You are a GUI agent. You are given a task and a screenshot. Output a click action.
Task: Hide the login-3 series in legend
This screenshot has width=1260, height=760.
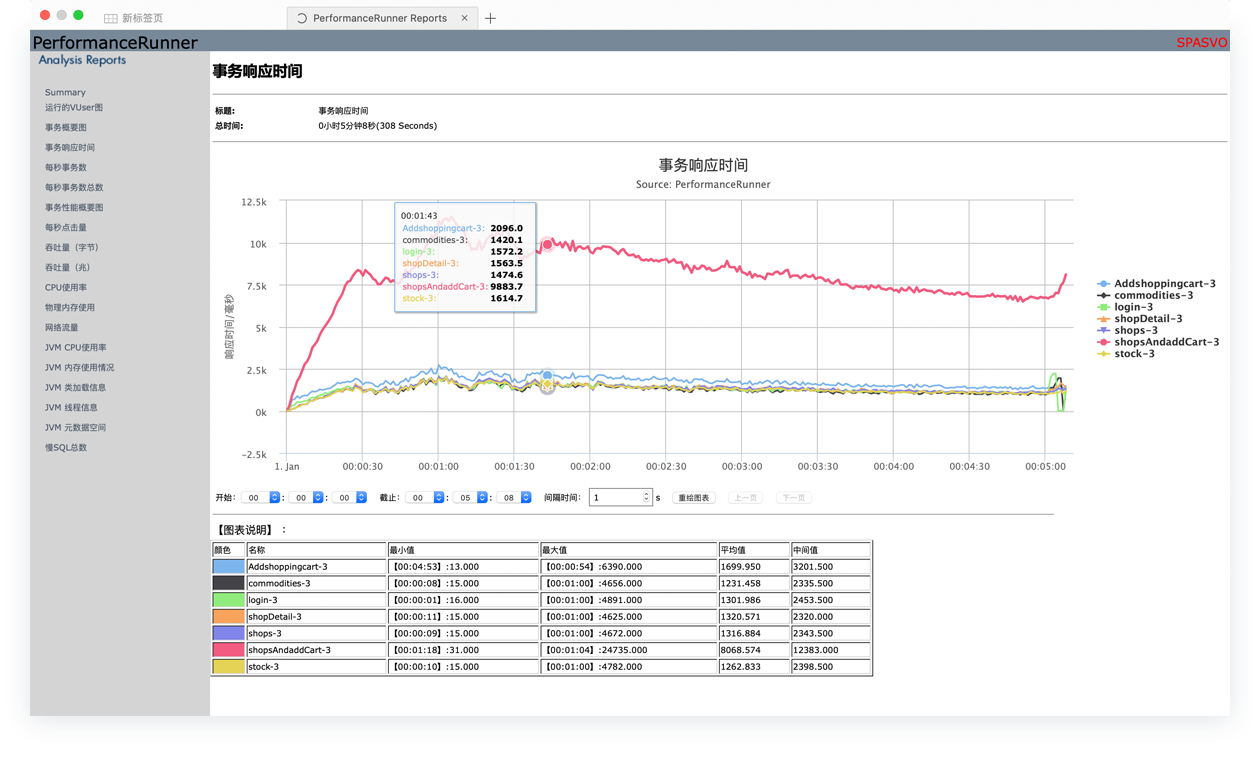pyautogui.click(x=1133, y=307)
